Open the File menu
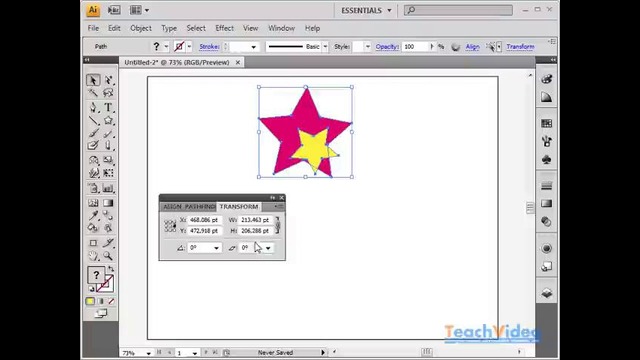 [x=93, y=28]
